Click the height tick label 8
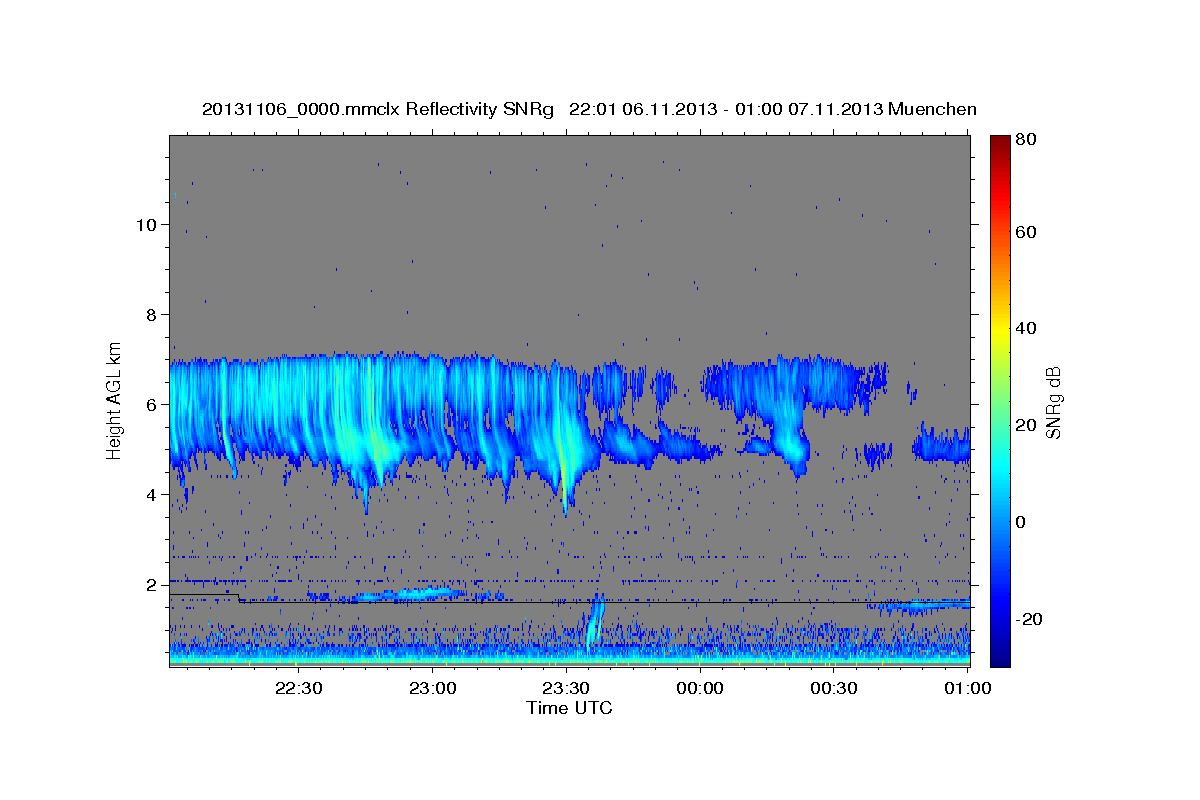Viewport: 1200px width, 800px height. tap(153, 314)
